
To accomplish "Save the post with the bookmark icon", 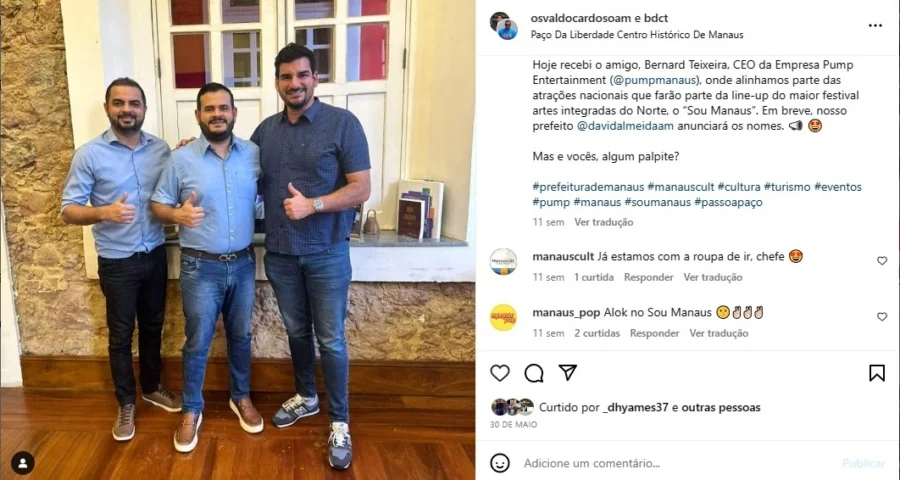I will tap(876, 373).
